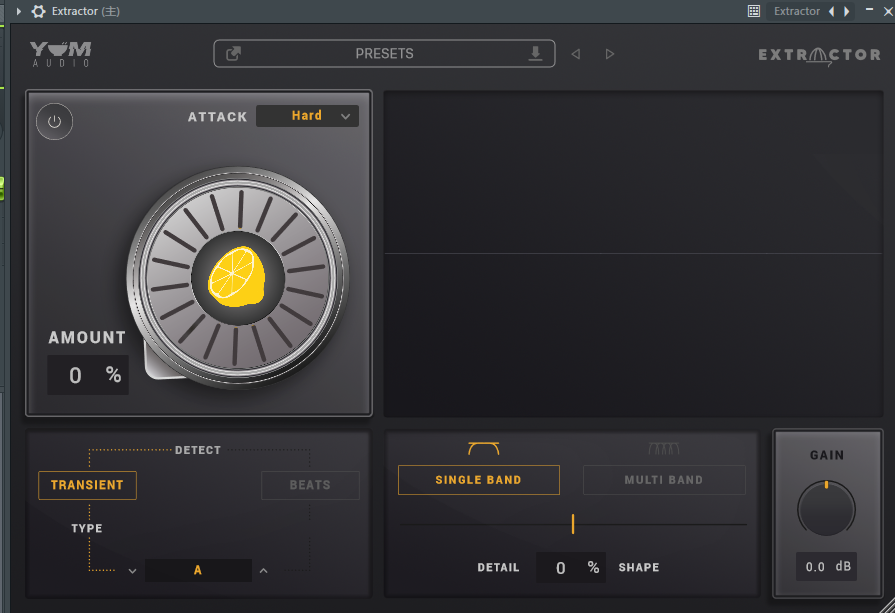Switch to the Multi Band tab
Screen dimensions: 895x613
coord(664,480)
